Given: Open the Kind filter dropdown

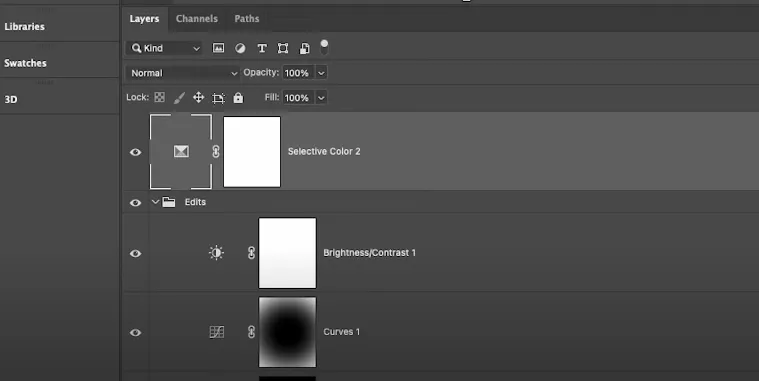Looking at the screenshot, I should click(x=165, y=48).
